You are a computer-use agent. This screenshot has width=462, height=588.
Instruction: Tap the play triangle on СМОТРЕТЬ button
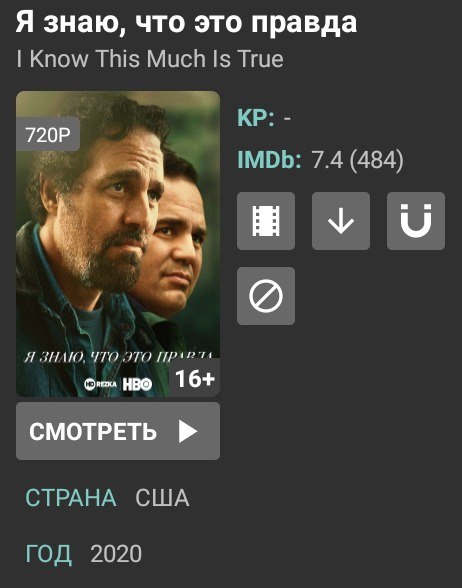tap(188, 431)
